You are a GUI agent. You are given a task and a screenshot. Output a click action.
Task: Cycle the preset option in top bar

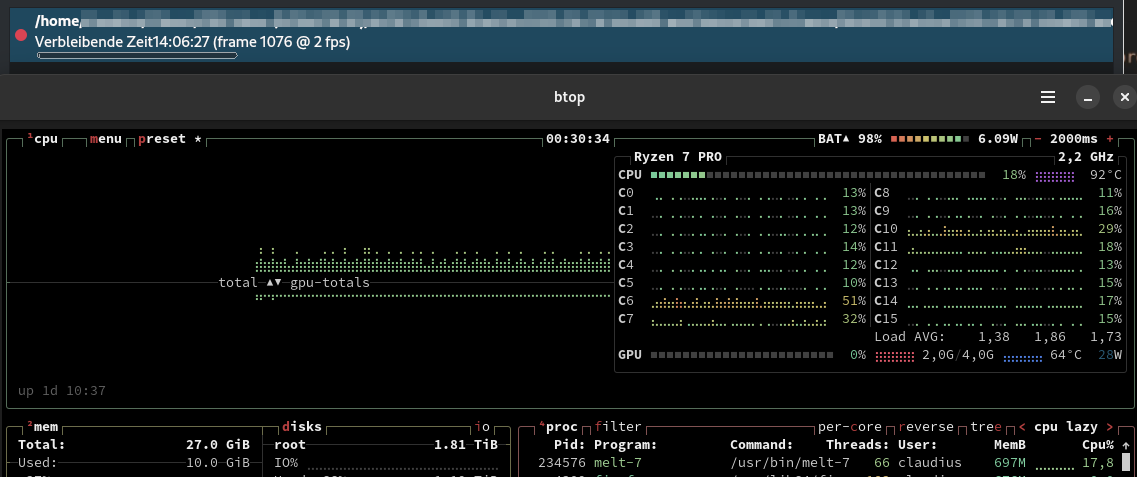tap(162, 139)
